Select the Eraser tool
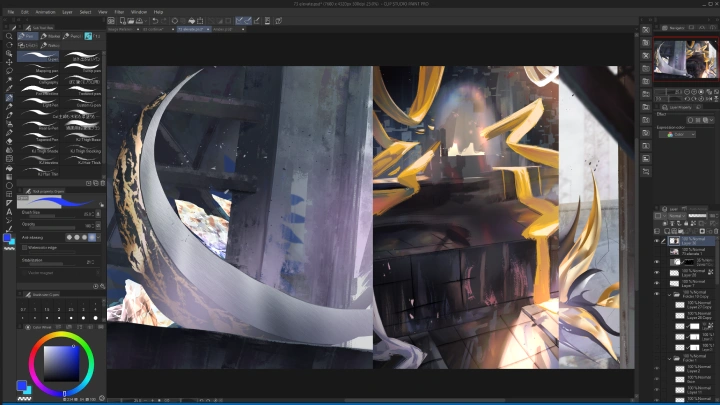The height and width of the screenshot is (405, 720). pos(9,141)
